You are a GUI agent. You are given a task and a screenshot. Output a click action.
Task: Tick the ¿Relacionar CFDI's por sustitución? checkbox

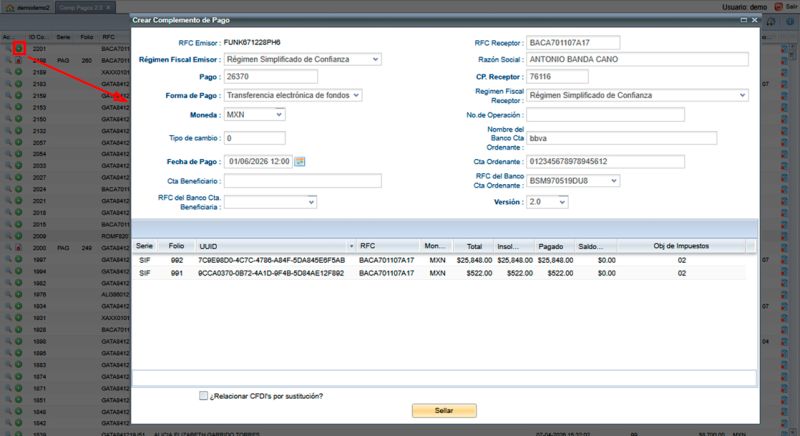pos(204,396)
